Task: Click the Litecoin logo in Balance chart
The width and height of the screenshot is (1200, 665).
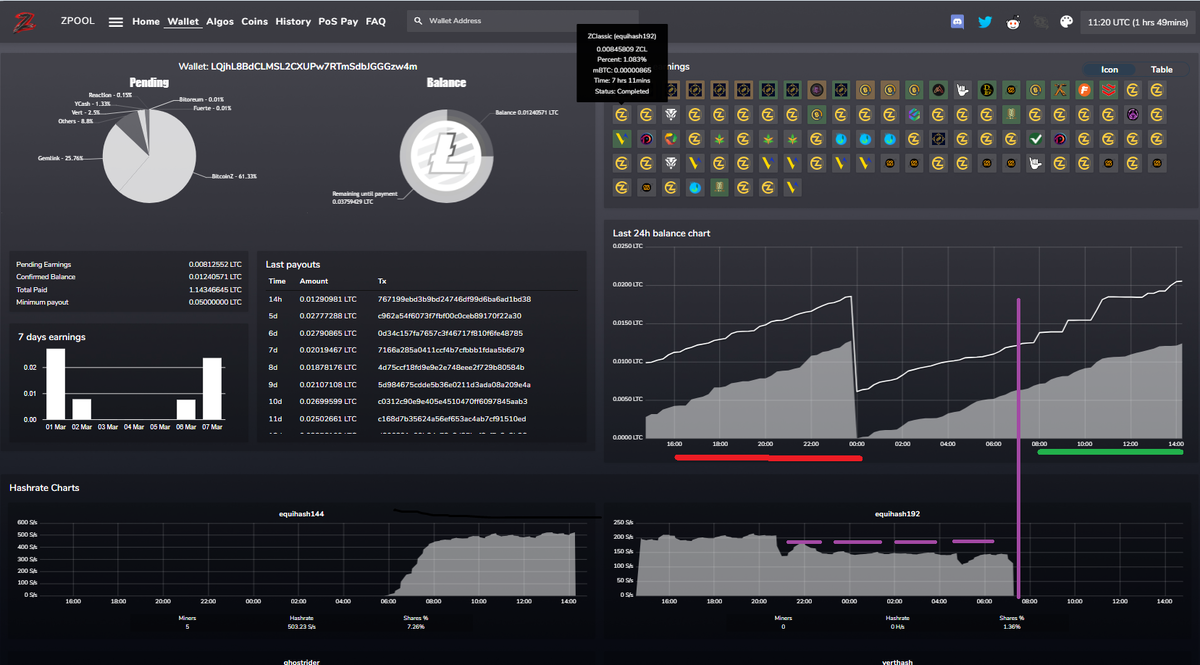Action: point(446,157)
